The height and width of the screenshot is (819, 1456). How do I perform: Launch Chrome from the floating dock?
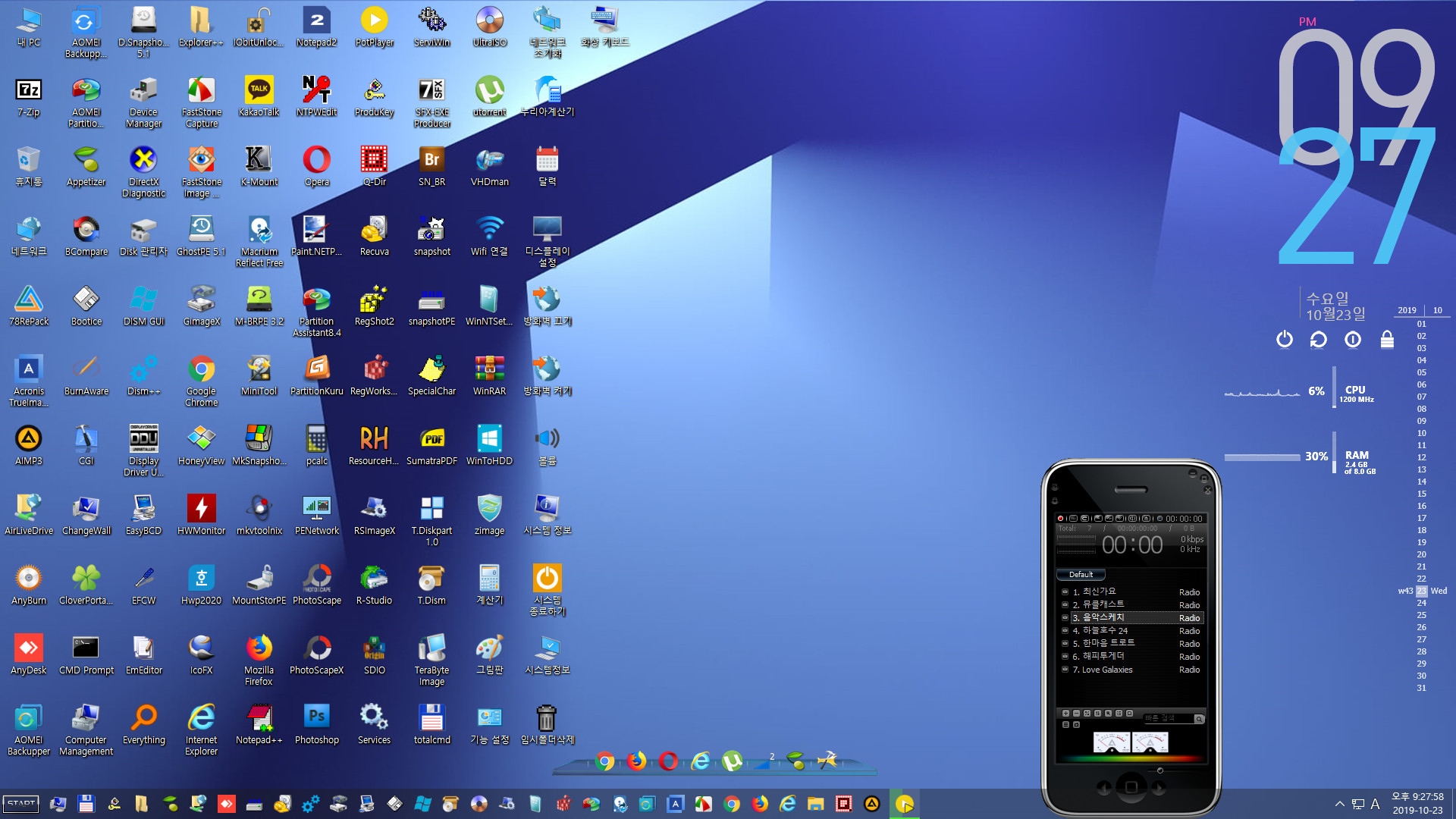[x=604, y=761]
